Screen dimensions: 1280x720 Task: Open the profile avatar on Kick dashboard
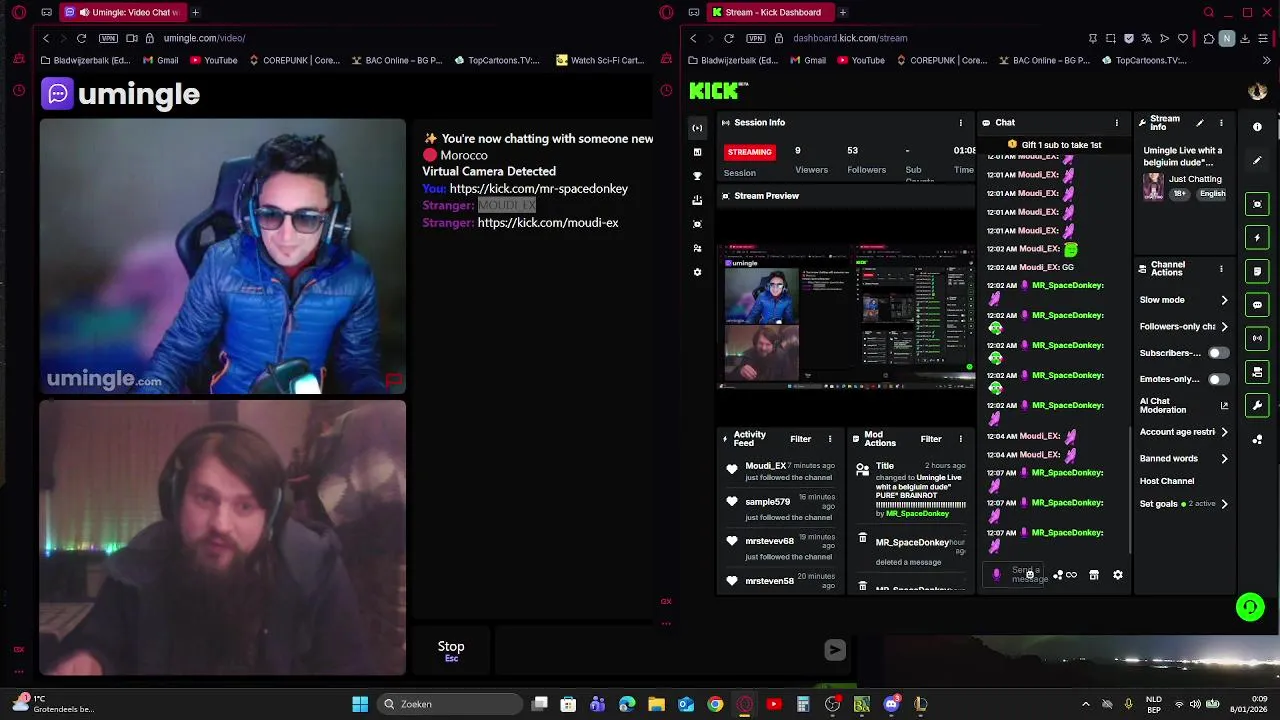pos(1257,91)
